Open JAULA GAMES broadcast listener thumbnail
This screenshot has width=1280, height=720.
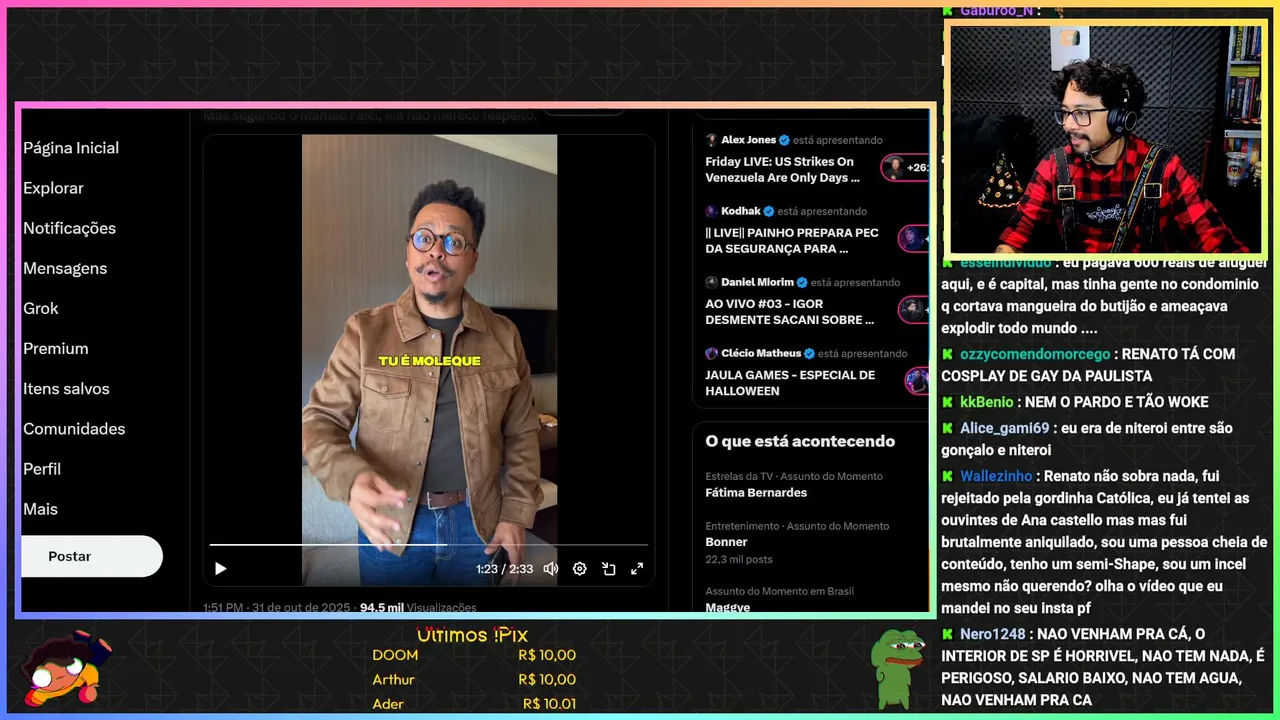click(x=917, y=380)
